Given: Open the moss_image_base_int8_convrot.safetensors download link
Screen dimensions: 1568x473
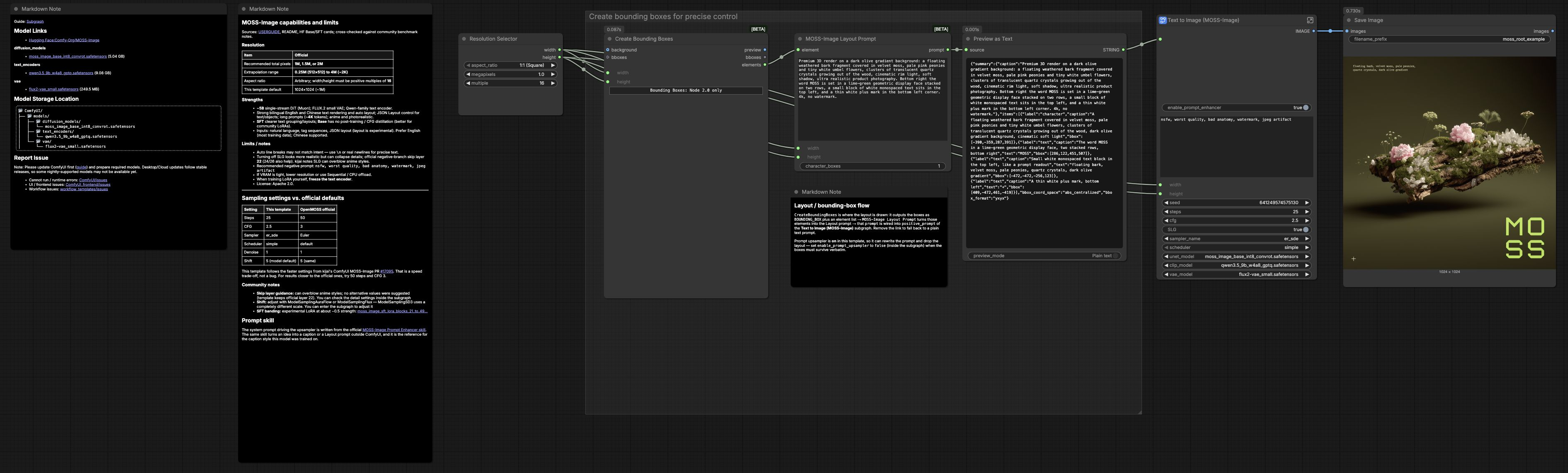Looking at the screenshot, I should click(x=68, y=56).
